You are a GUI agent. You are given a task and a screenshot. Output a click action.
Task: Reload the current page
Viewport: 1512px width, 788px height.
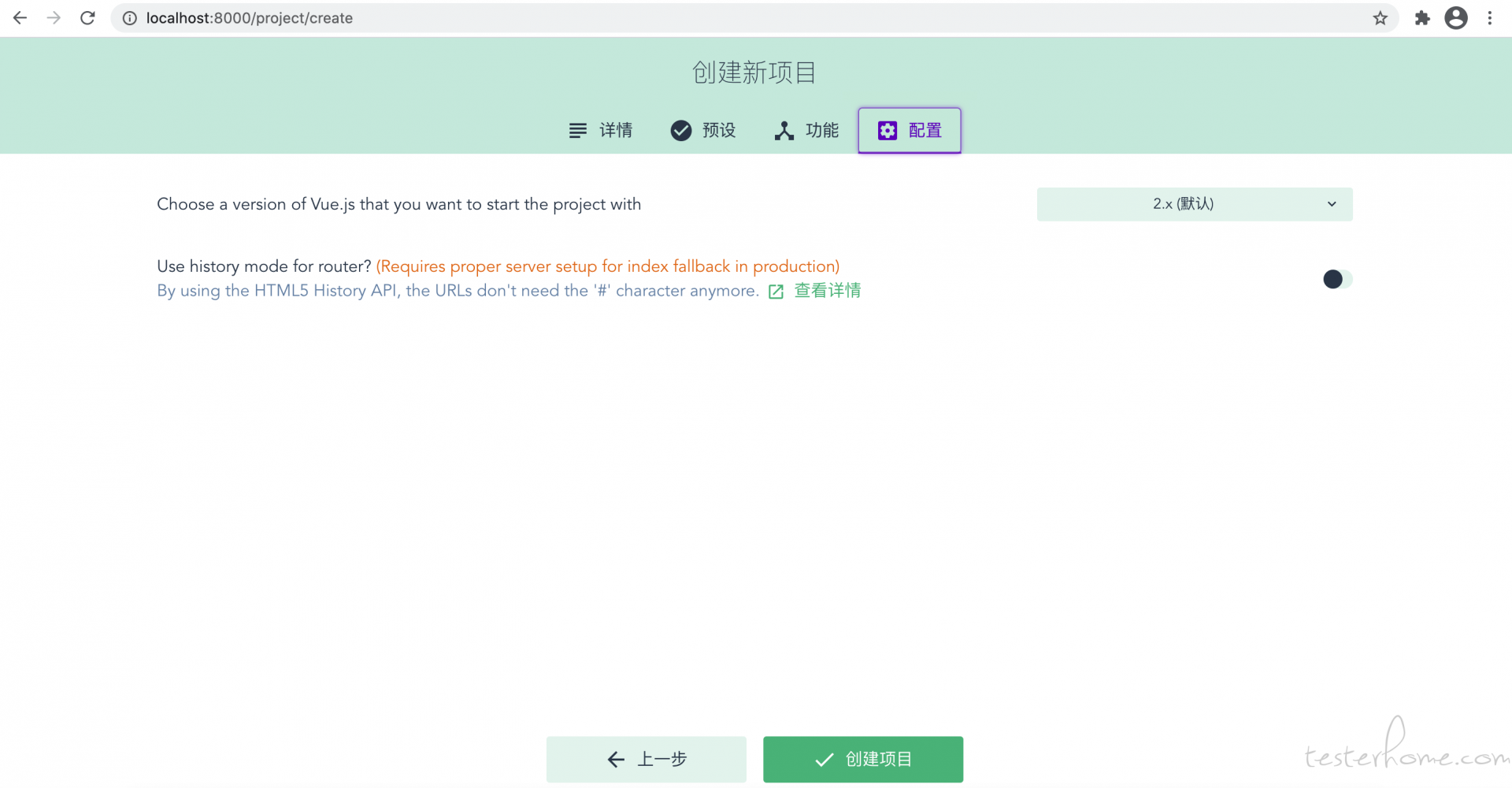tap(87, 18)
